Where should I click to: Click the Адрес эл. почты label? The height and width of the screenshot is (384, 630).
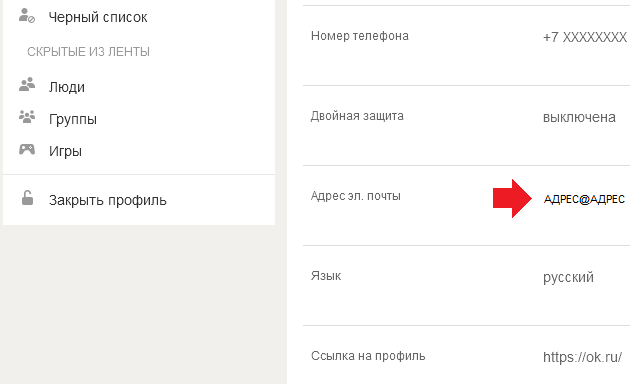coord(356,196)
